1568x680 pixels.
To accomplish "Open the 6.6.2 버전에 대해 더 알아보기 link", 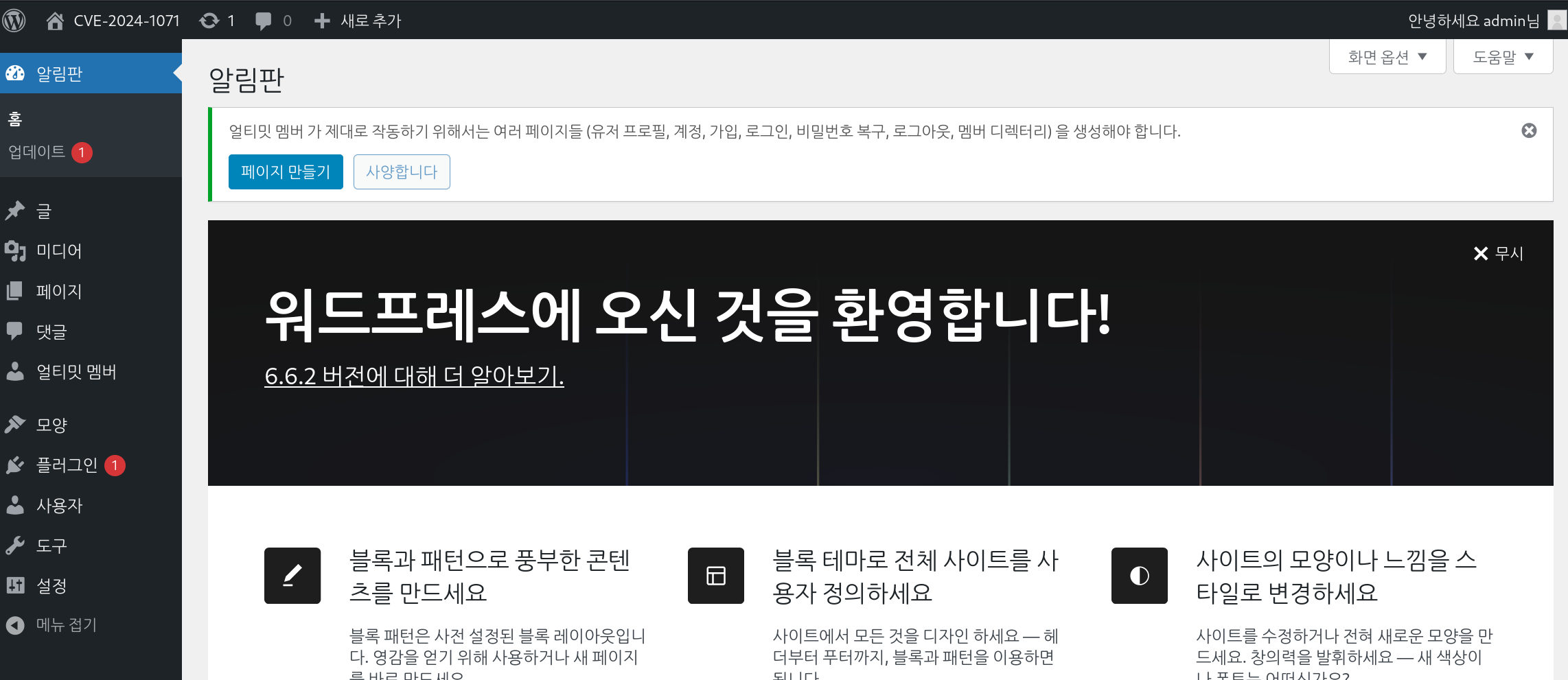I will 414,375.
